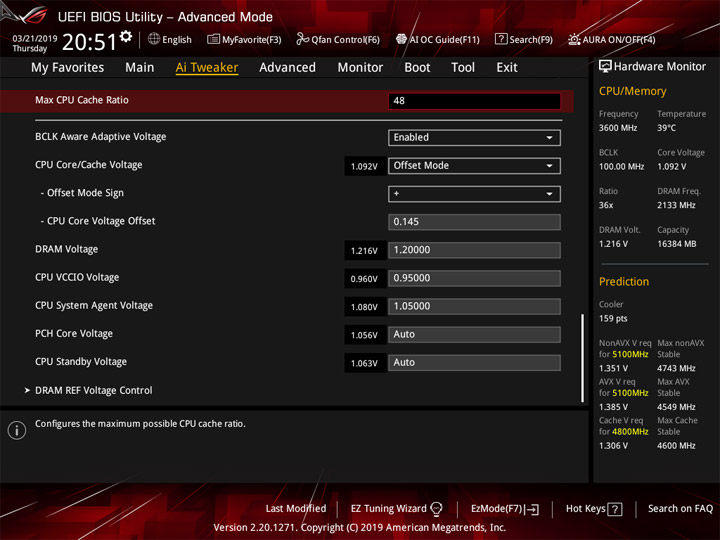Screen dimensions: 720x540
Task: Click Last Modified
Action: point(296,509)
